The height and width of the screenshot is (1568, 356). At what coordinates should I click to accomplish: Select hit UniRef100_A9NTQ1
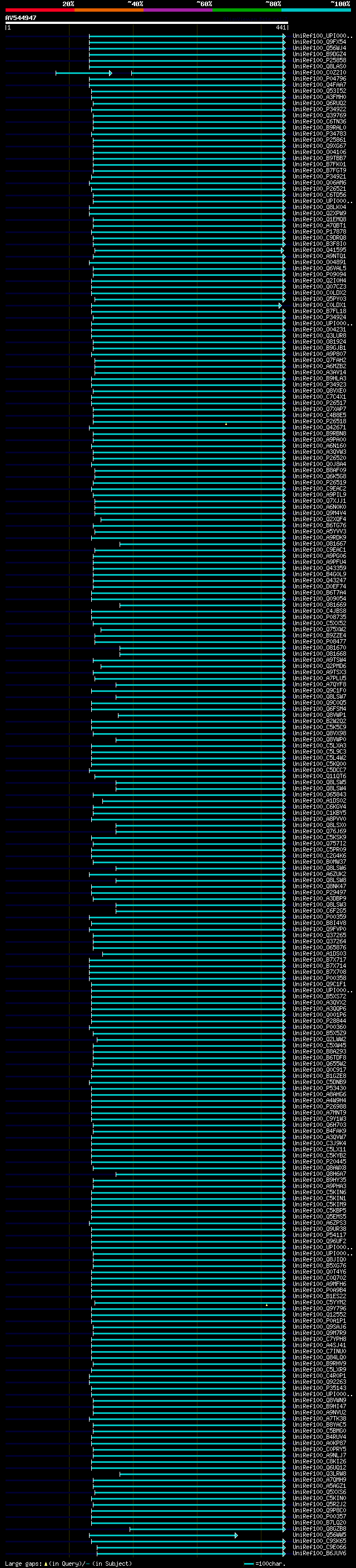[319, 256]
